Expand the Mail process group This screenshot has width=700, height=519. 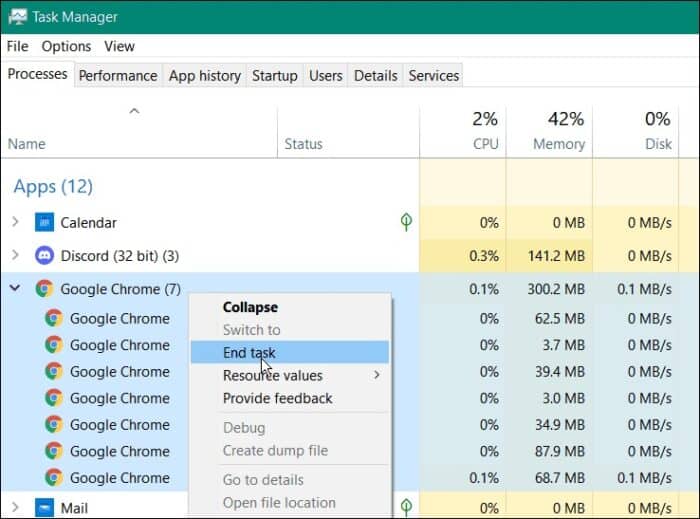click(15, 508)
